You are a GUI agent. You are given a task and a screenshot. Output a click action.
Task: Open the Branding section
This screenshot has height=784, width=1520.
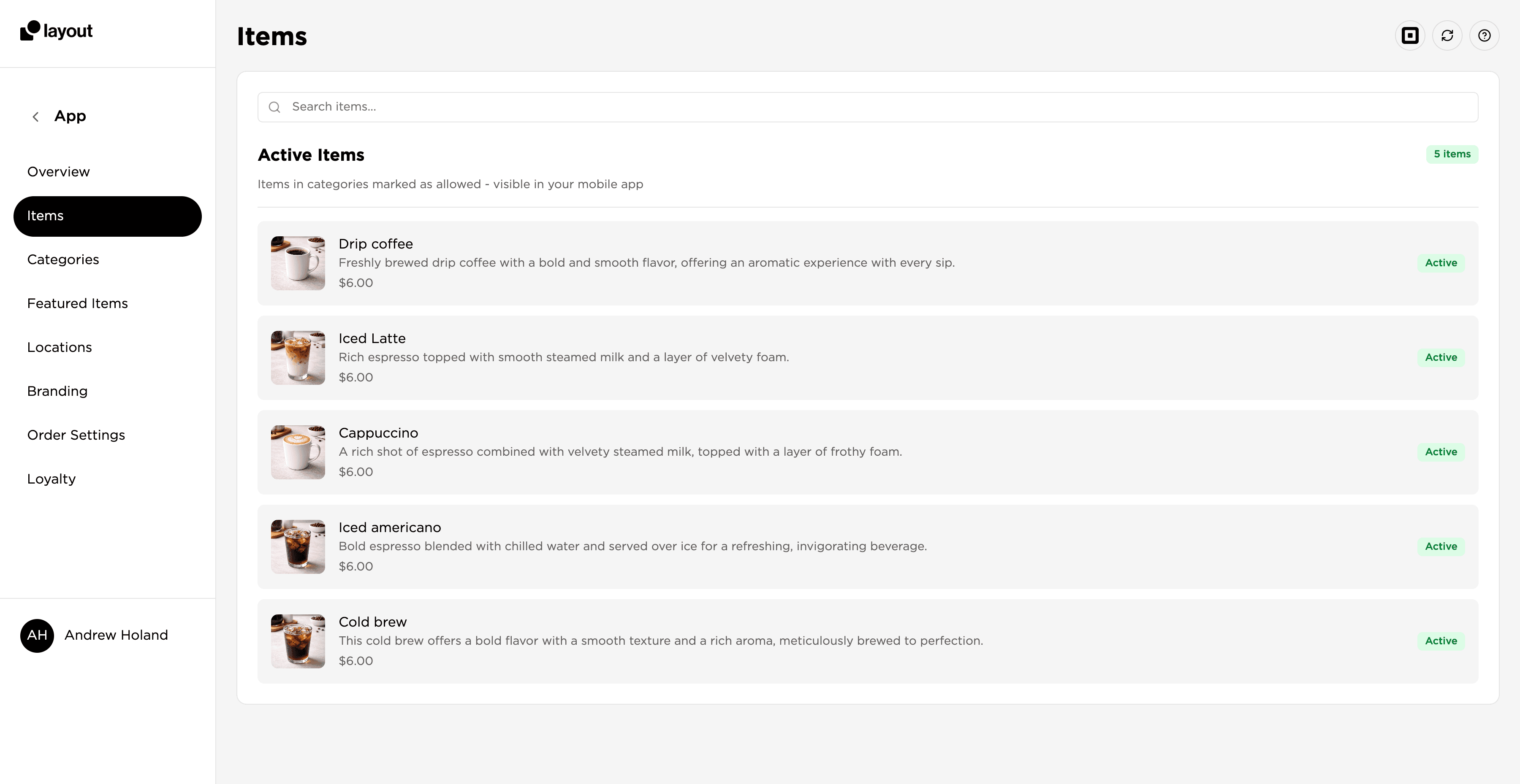click(x=57, y=391)
